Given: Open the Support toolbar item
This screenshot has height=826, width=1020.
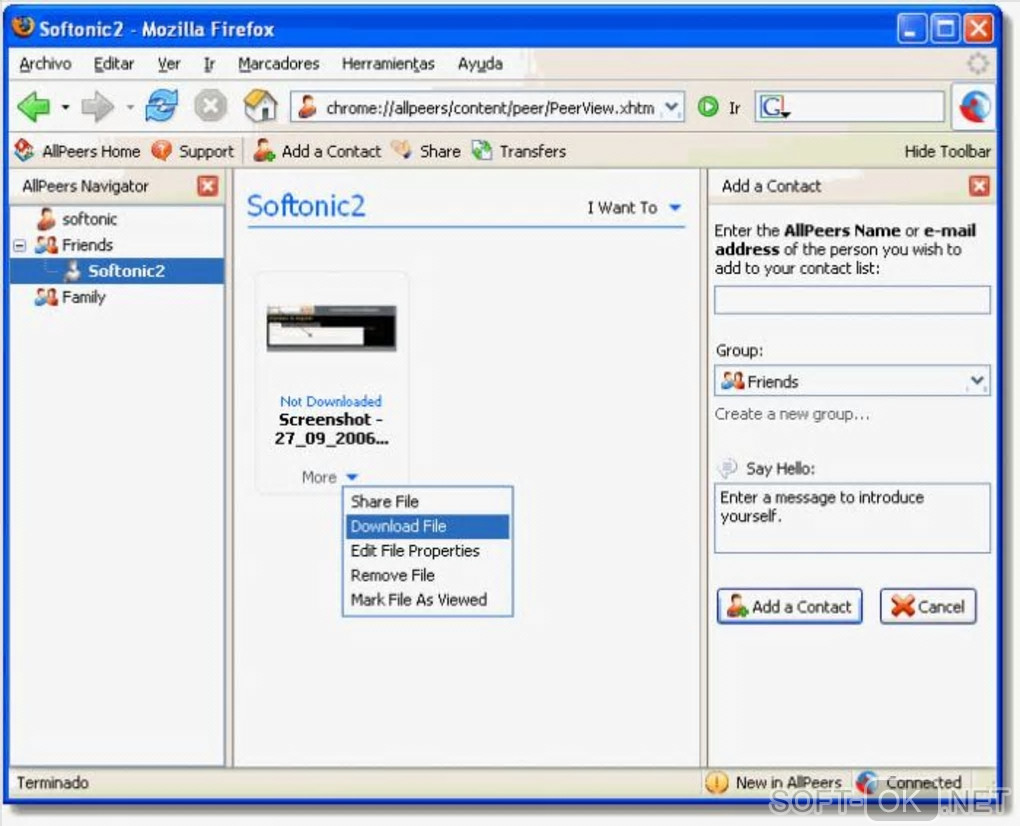Looking at the screenshot, I should pyautogui.click(x=193, y=151).
